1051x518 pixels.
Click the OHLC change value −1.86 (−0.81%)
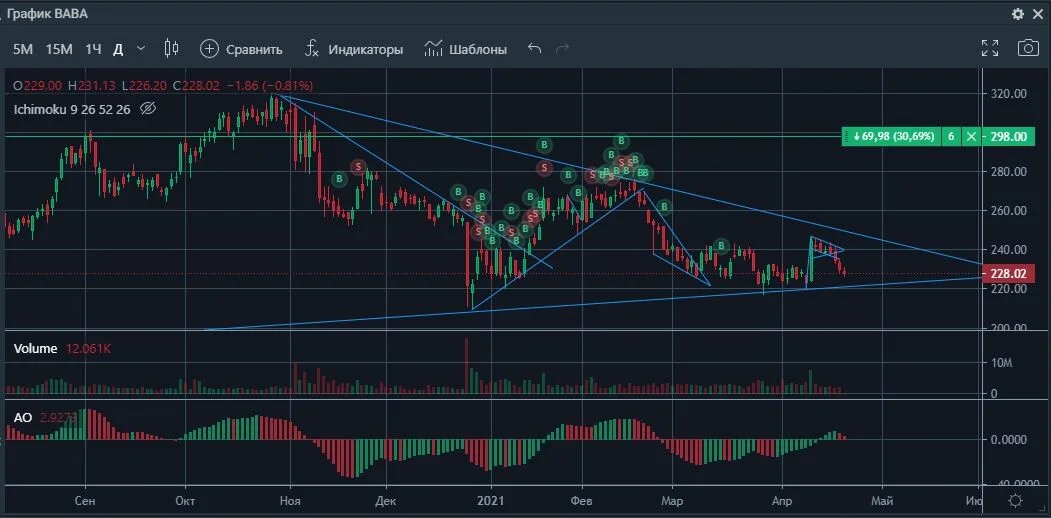[269, 86]
